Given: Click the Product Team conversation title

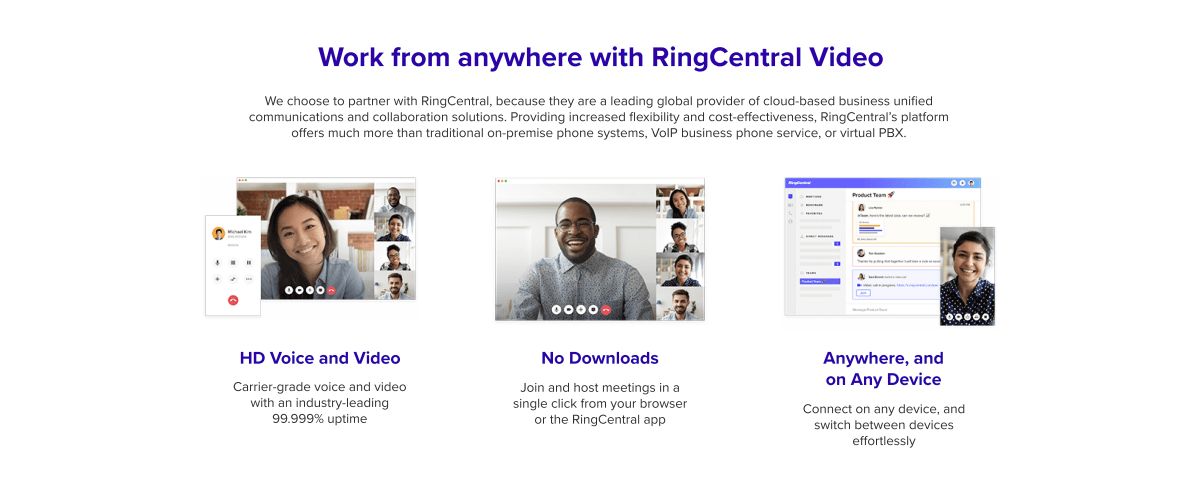Looking at the screenshot, I should (873, 195).
